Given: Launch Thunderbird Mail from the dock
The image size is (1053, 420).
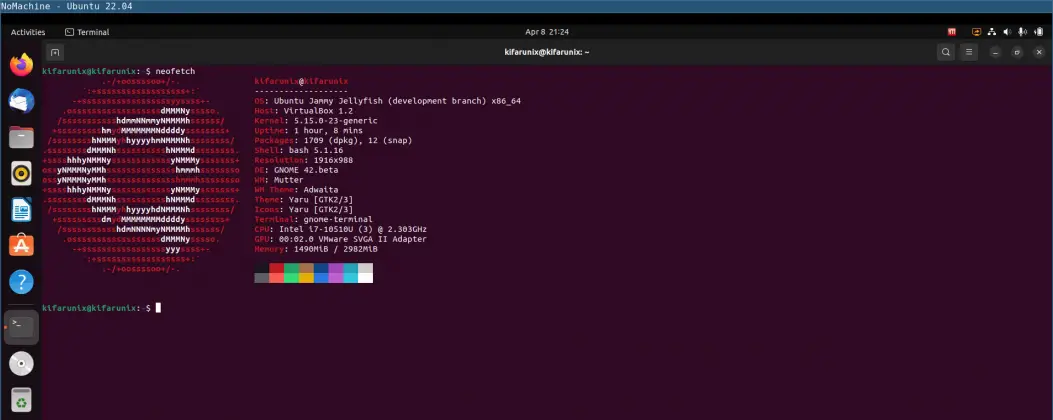Looking at the screenshot, I should pyautogui.click(x=21, y=101).
